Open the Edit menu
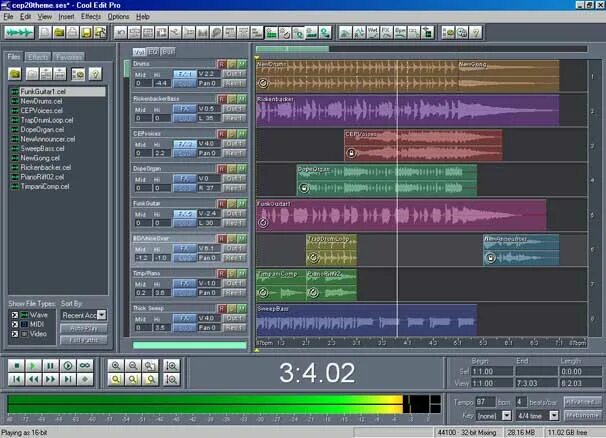 (26, 17)
